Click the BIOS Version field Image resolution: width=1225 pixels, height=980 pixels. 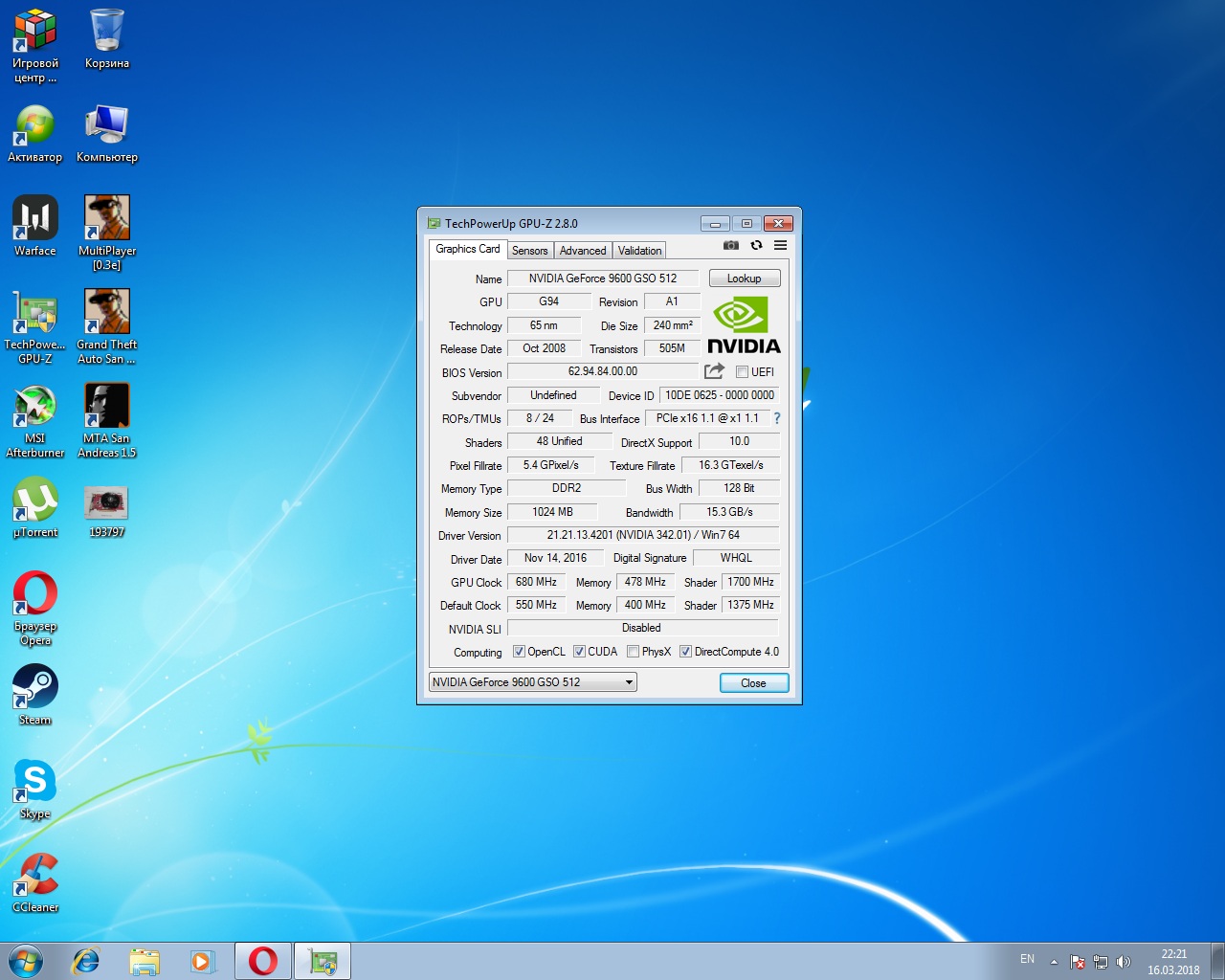tap(603, 371)
